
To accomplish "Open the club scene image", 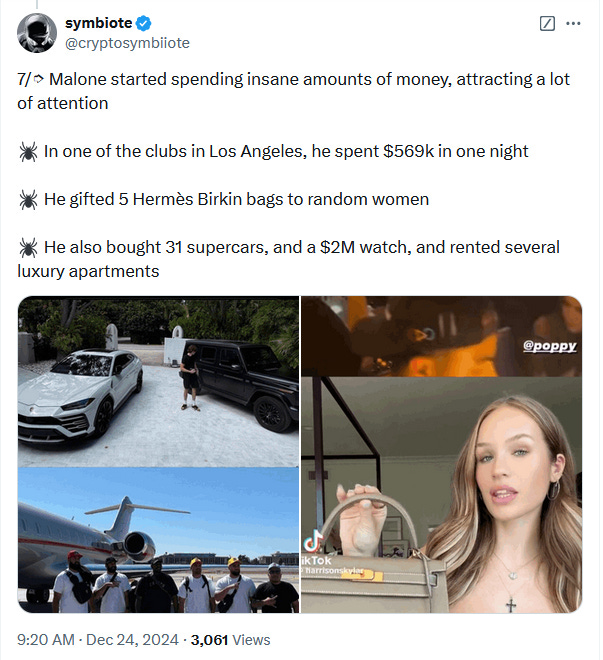I will pos(441,336).
